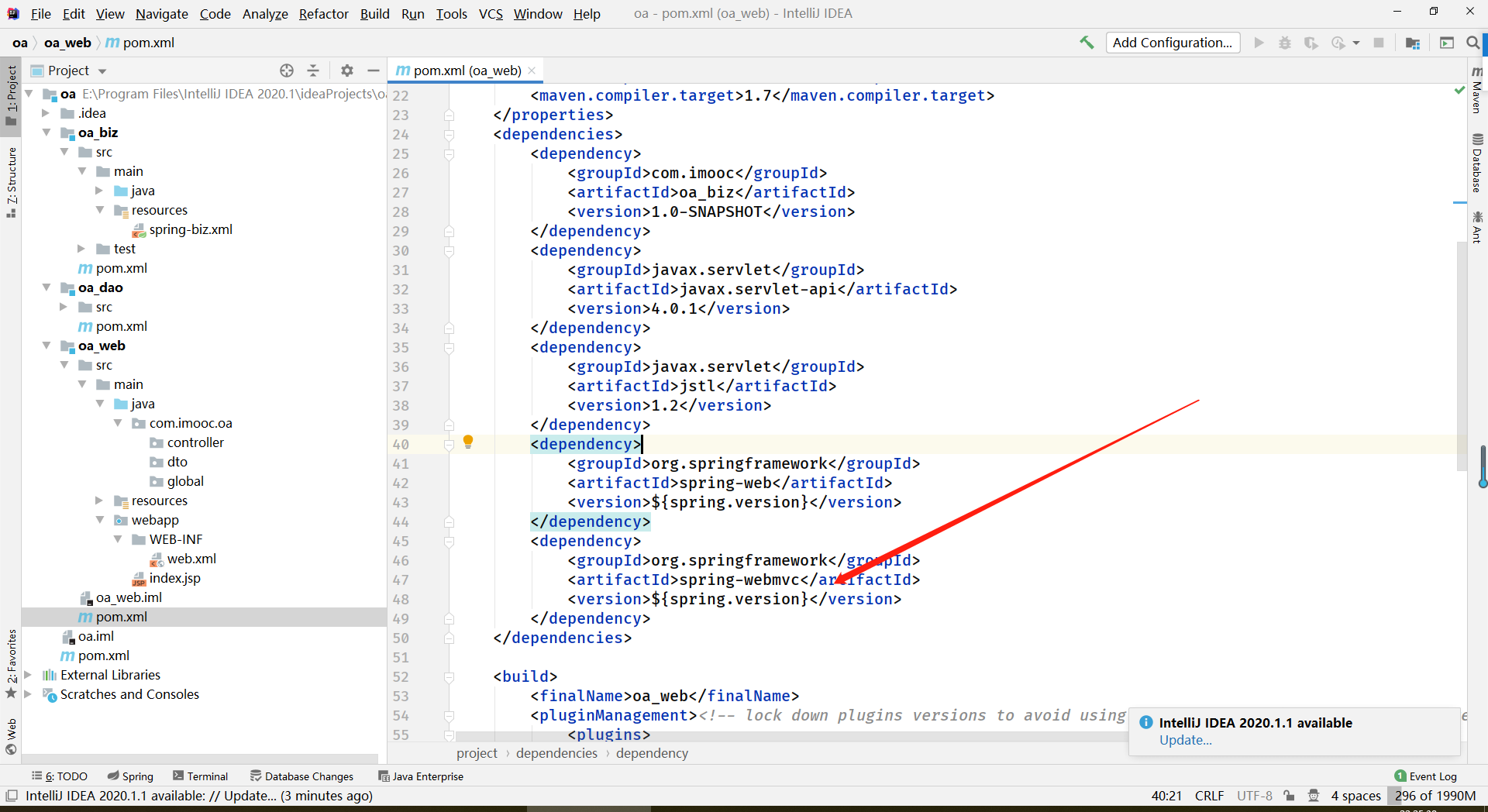Viewport: 1488px width, 812px height.
Task: Close the pom.xml (oa_web) editor tab
Action: [532, 71]
